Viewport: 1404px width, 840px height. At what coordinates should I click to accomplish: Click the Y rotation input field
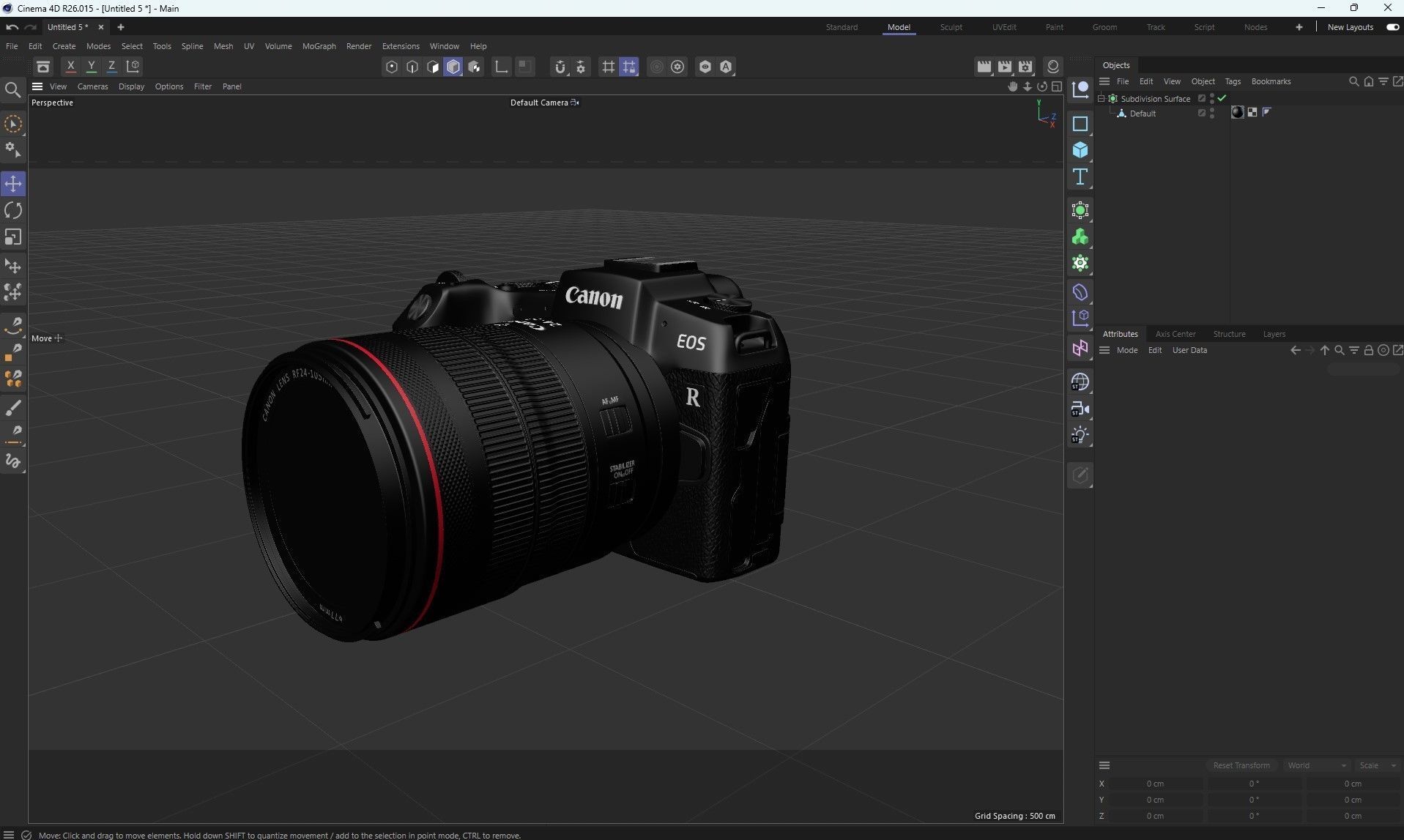1254,800
